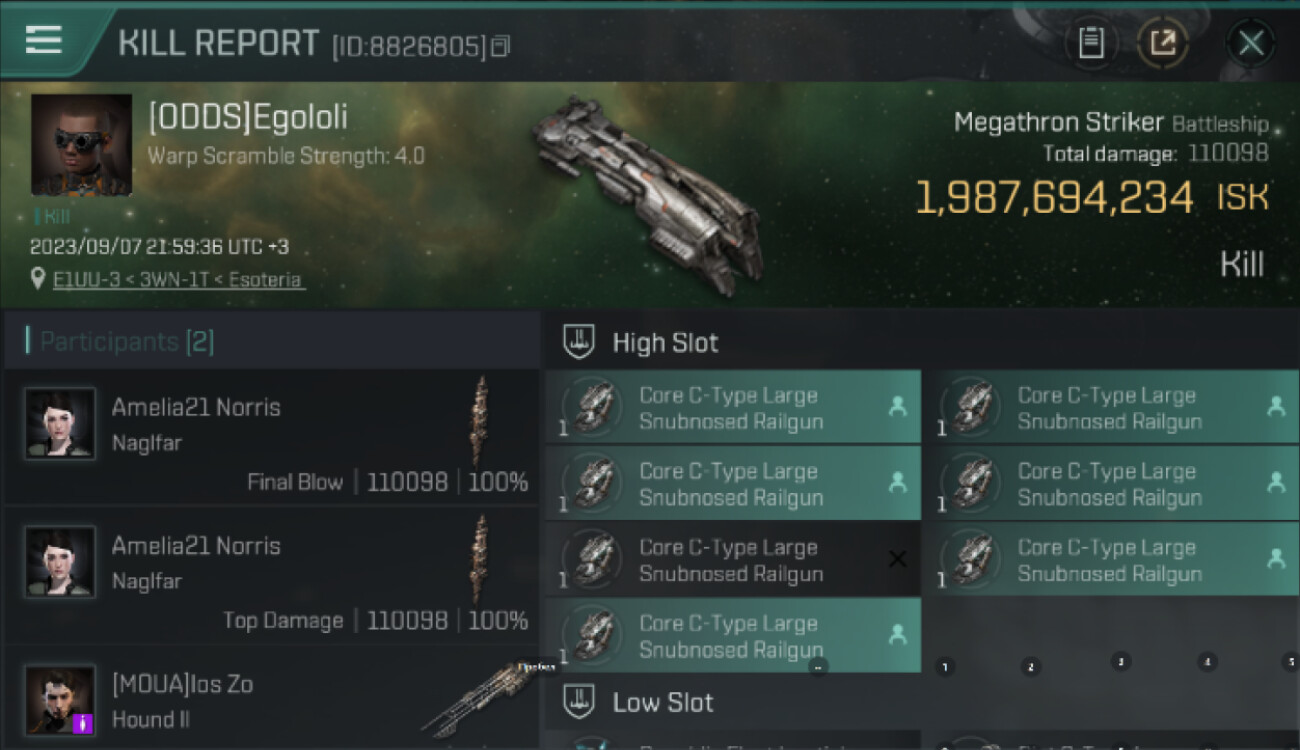1300x750 pixels.
Task: Share kill report via export icon
Action: click(x=1163, y=43)
